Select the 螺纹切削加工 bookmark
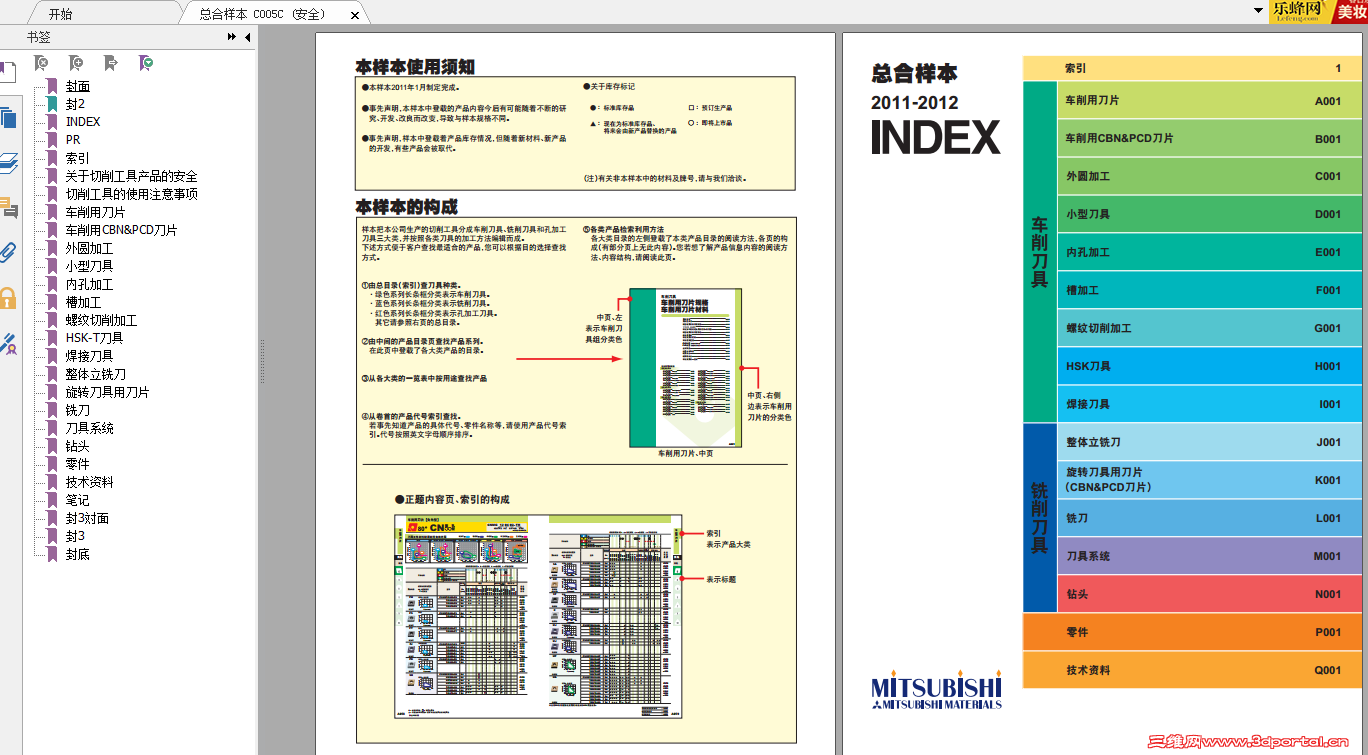The image size is (1368, 755). (x=102, y=320)
